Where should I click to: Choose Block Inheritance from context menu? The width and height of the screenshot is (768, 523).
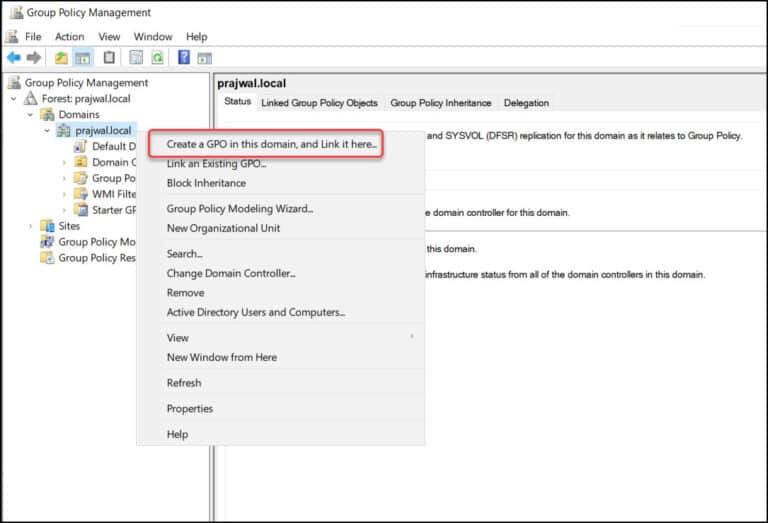pos(206,183)
